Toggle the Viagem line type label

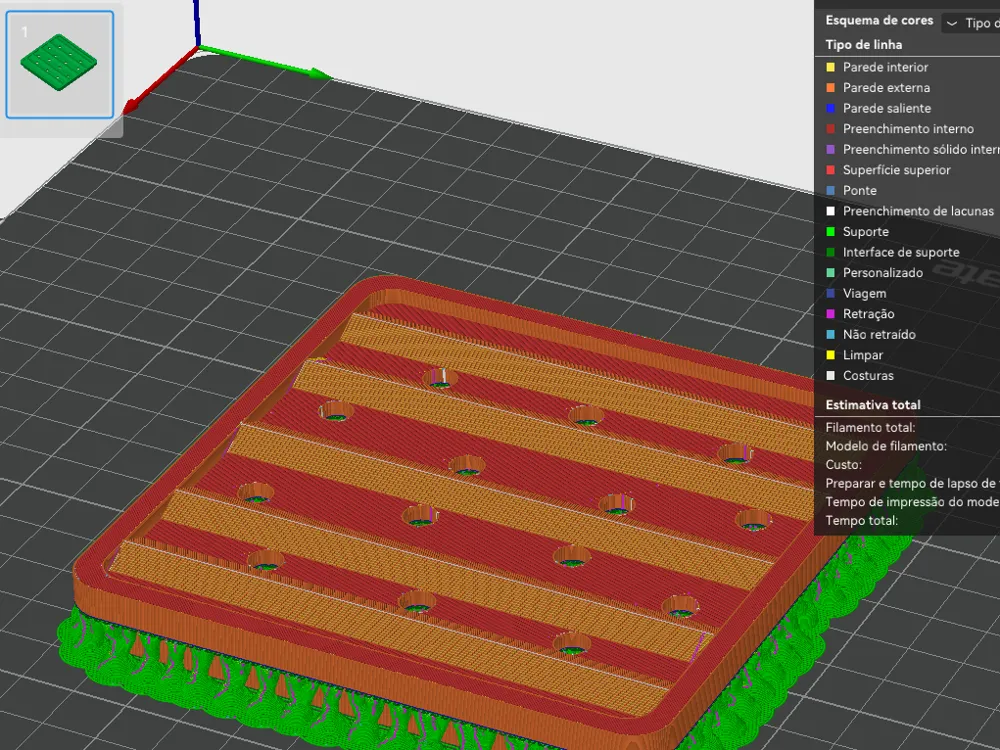[x=864, y=293]
